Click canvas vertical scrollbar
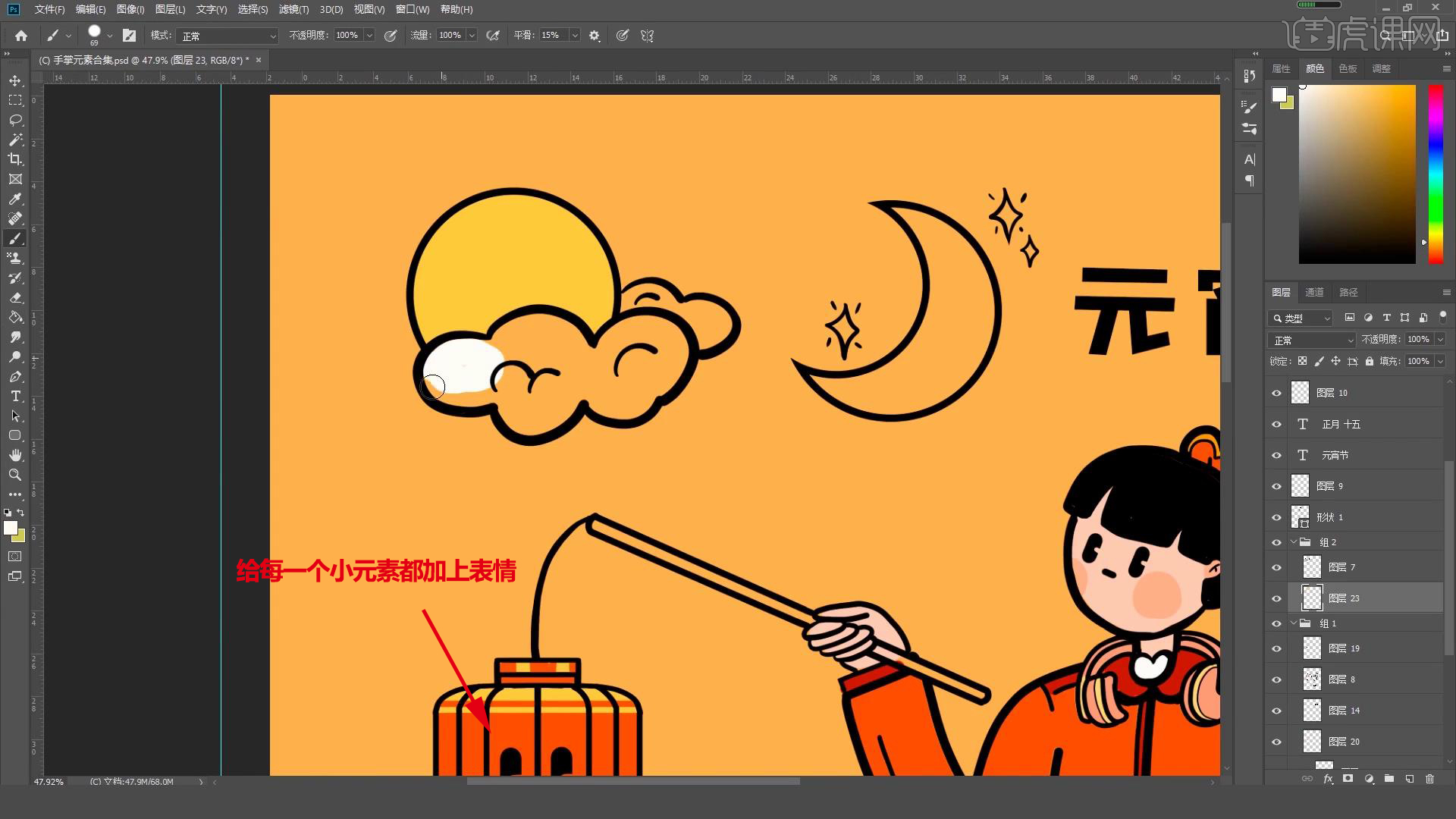1456x819 pixels. [x=1226, y=303]
